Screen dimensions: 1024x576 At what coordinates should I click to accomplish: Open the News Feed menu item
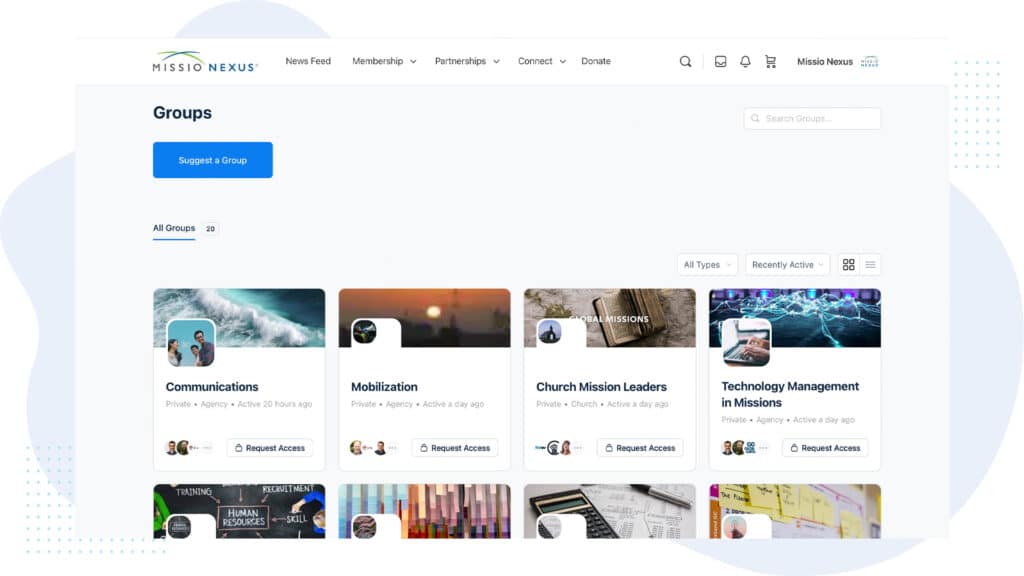tap(308, 62)
